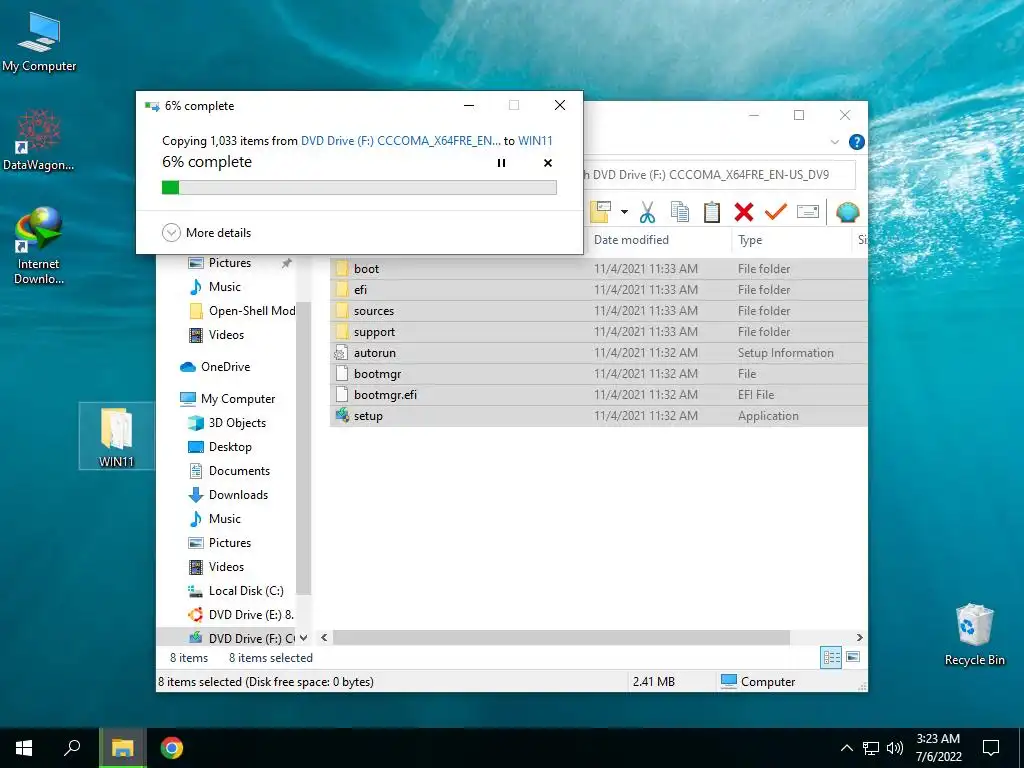Click horizontal scrollbar left arrow
Image resolution: width=1024 pixels, height=768 pixels.
[x=324, y=637]
